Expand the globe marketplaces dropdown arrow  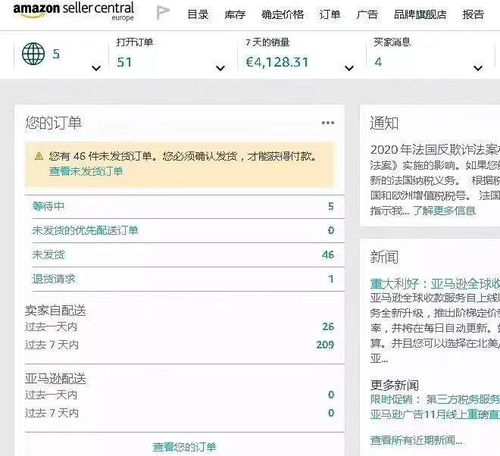(96, 68)
